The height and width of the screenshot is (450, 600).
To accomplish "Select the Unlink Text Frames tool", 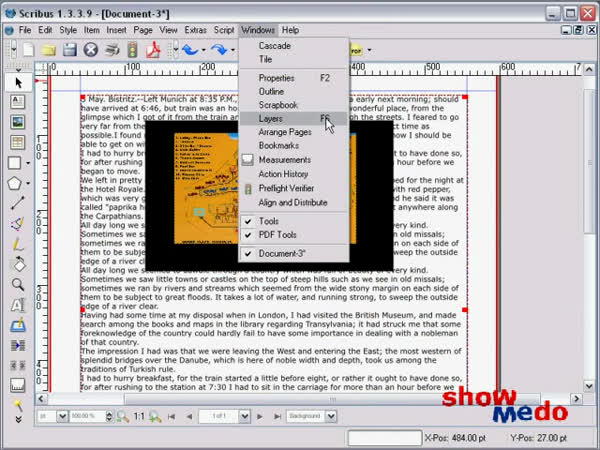I will [18, 366].
